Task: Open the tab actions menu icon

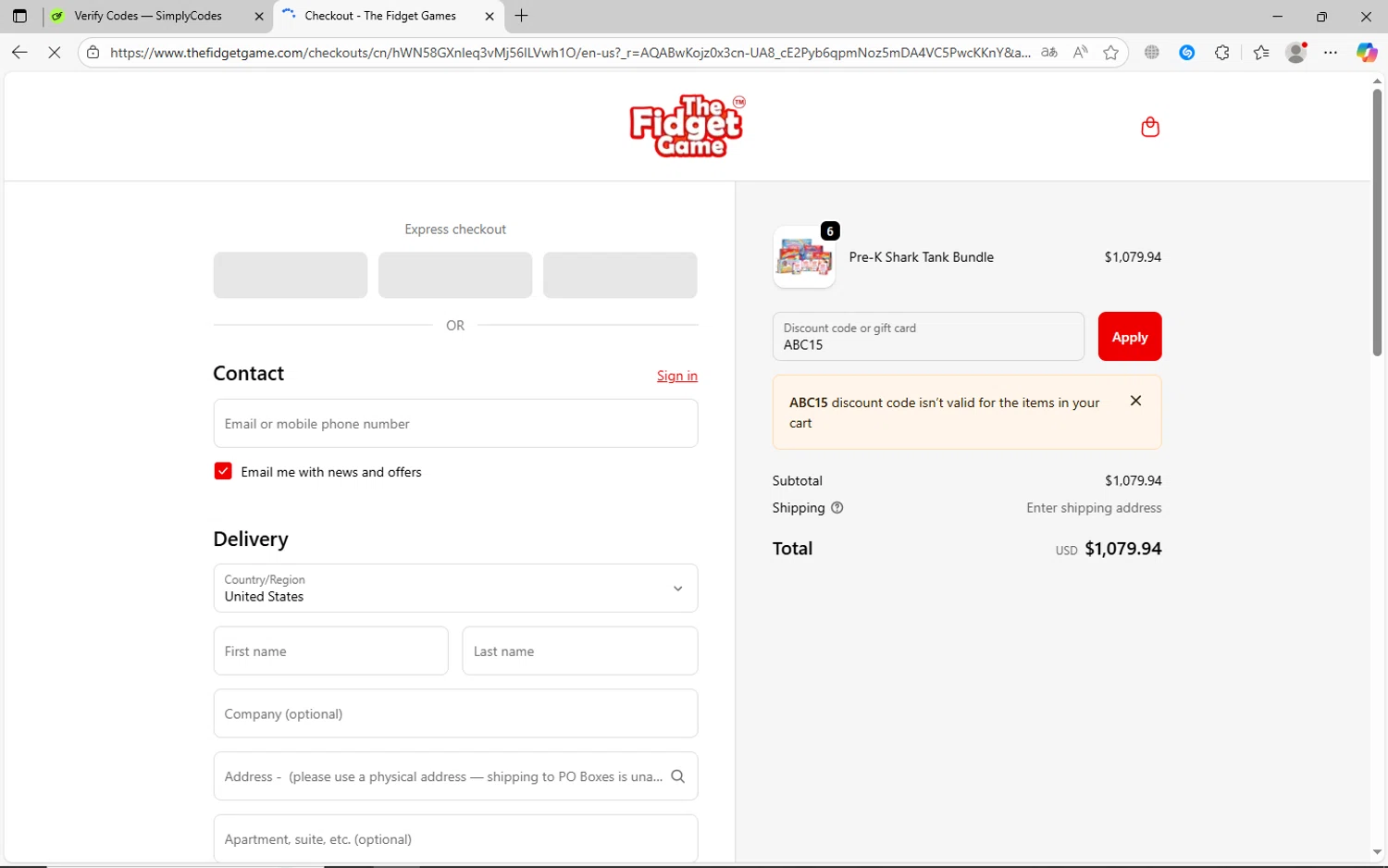Action: 19,16
